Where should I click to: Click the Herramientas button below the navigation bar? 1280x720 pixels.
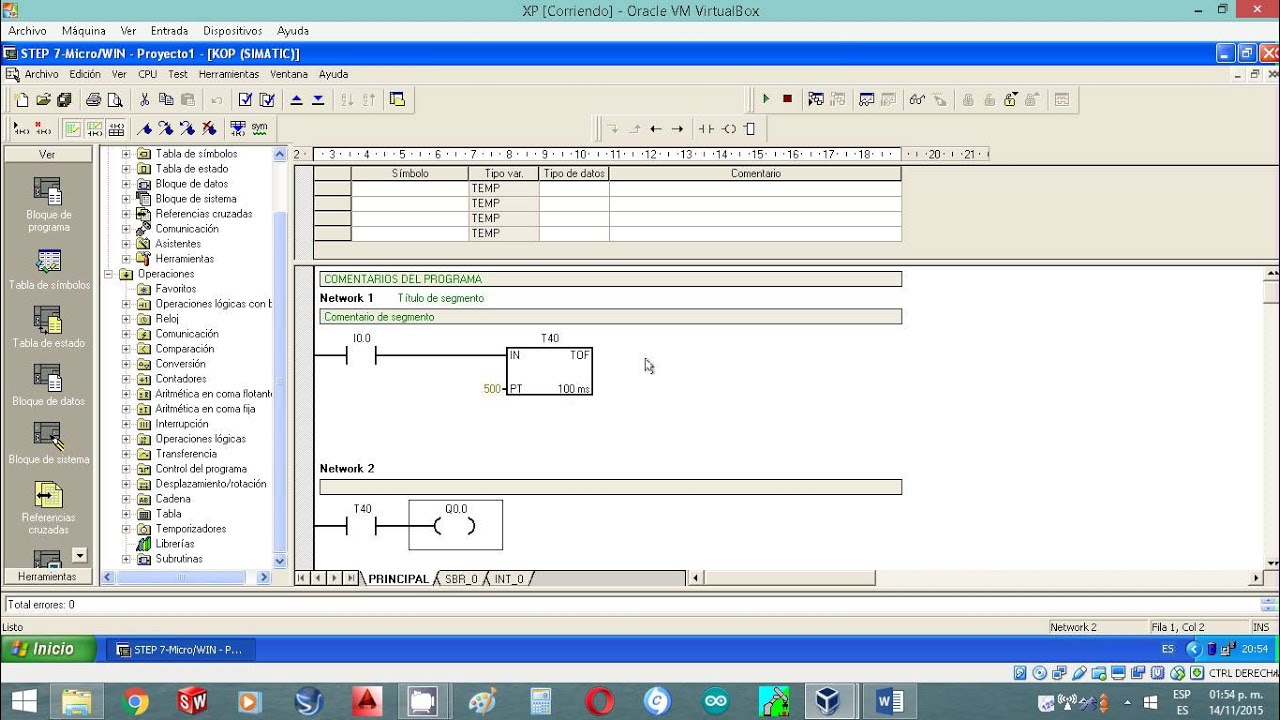coord(47,577)
